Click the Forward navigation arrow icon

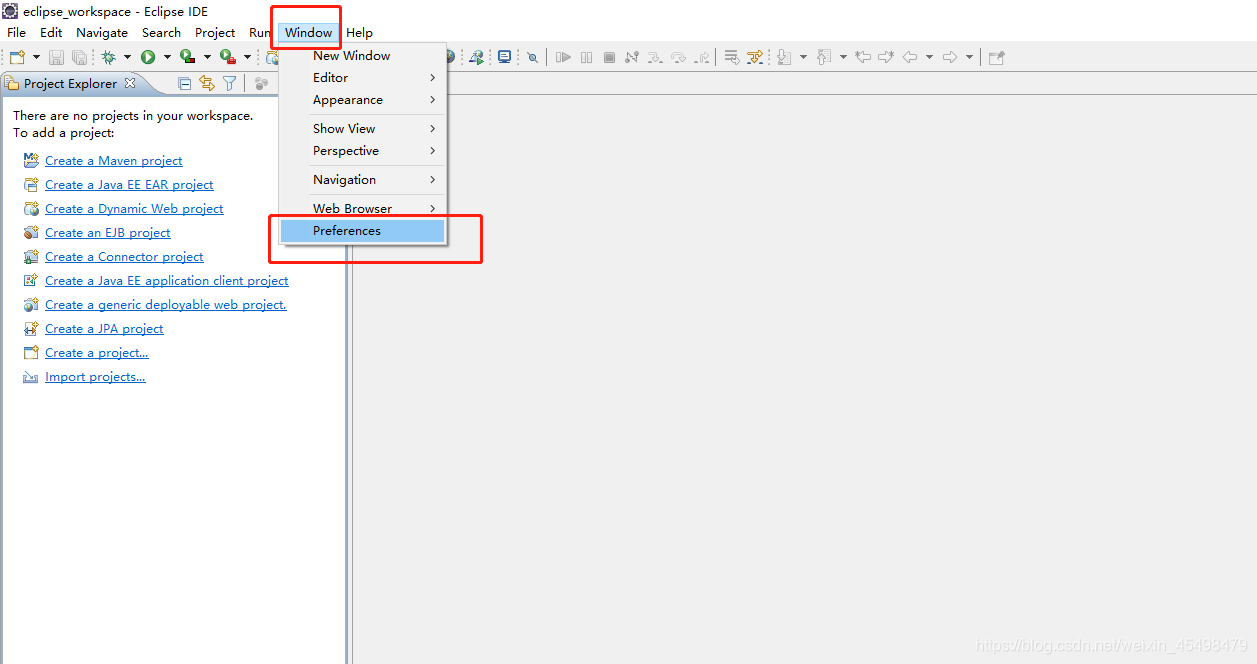pyautogui.click(x=950, y=57)
